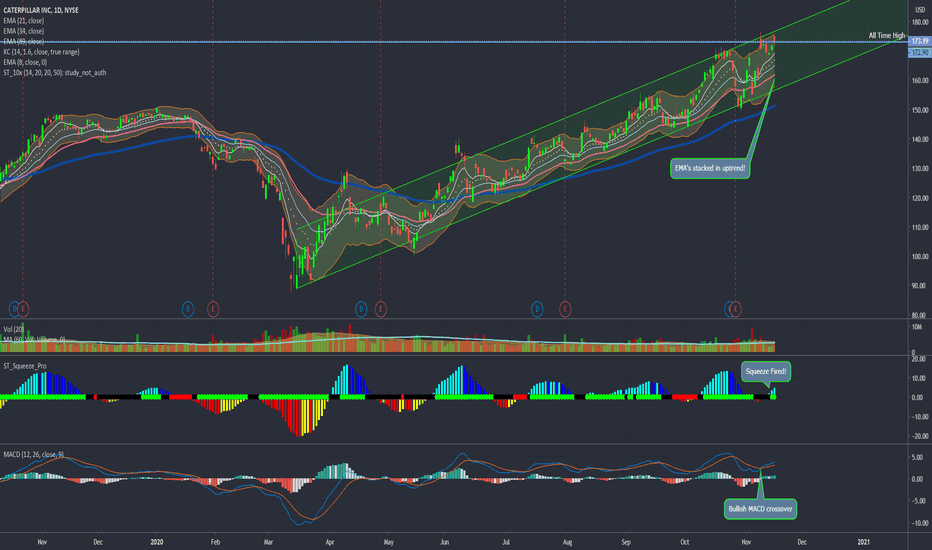The width and height of the screenshot is (932, 550).
Task: Click the 10M volume axis label
Action: click(x=917, y=327)
